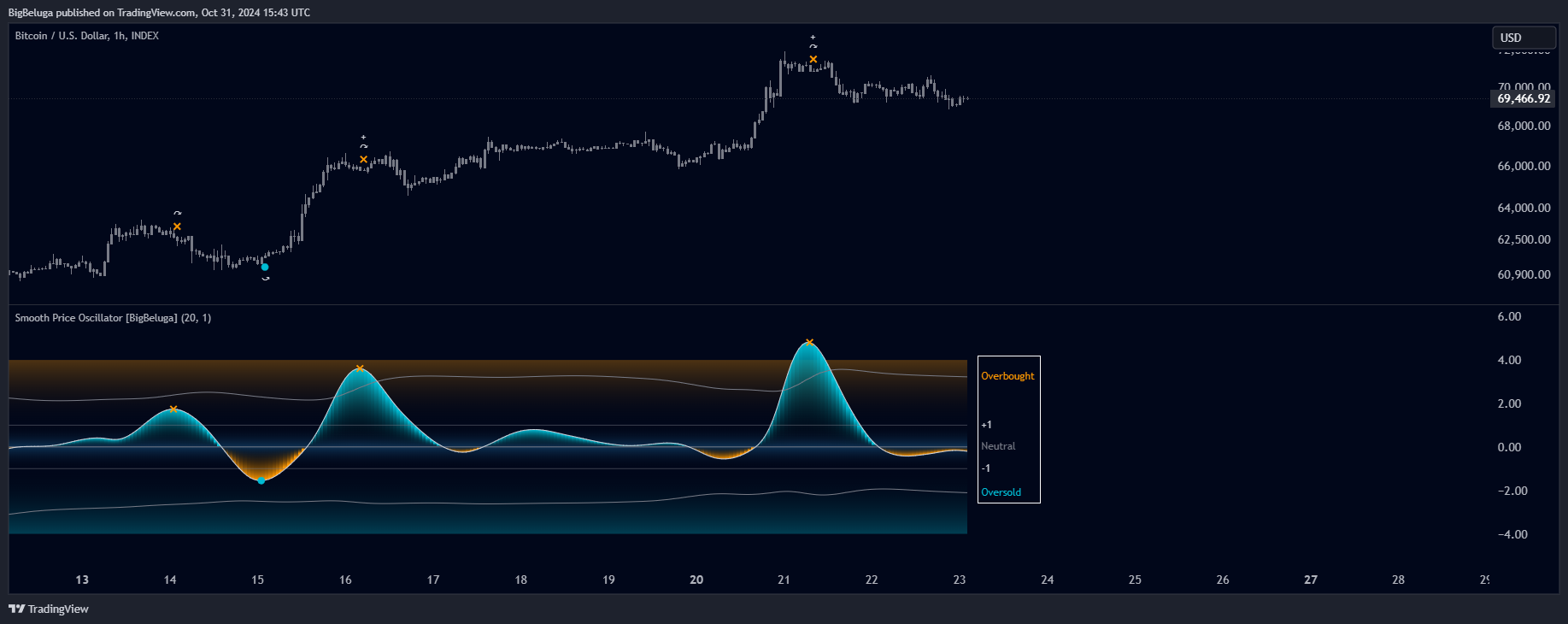Click the date label 13 on time axis

[82, 580]
